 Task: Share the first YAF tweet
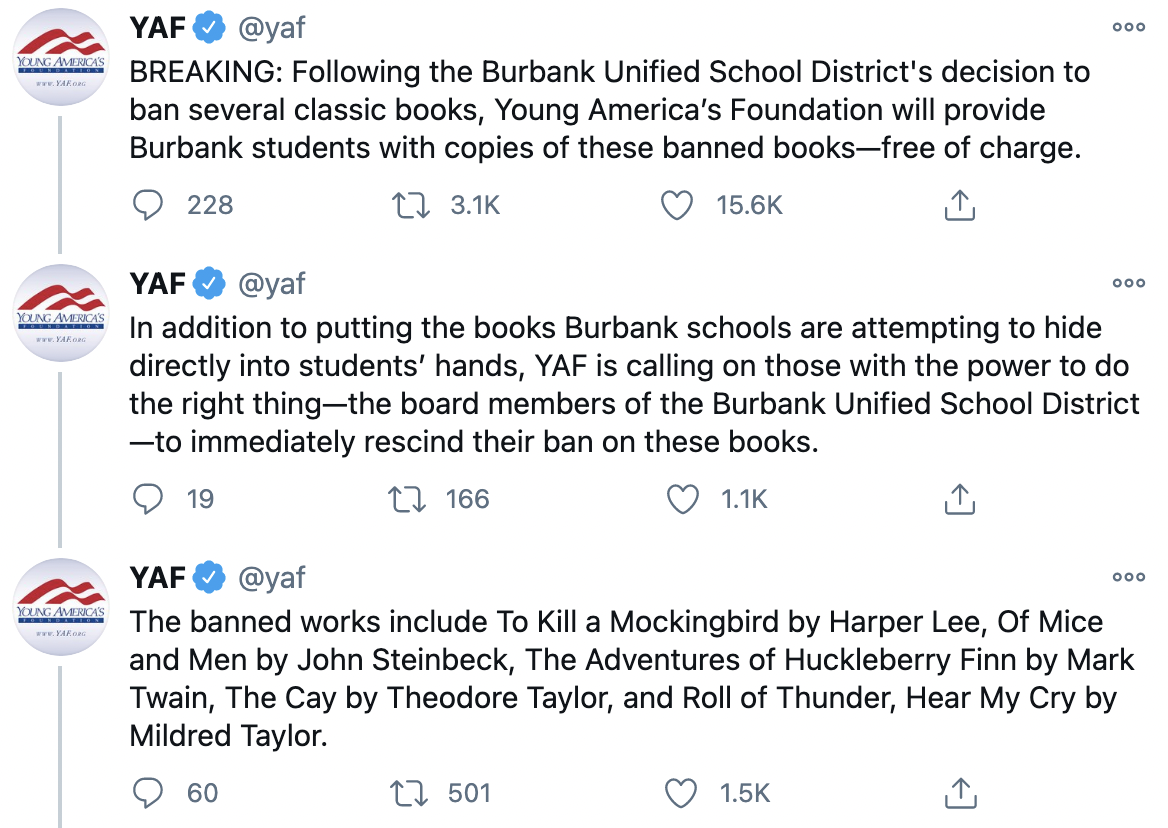coord(959,205)
